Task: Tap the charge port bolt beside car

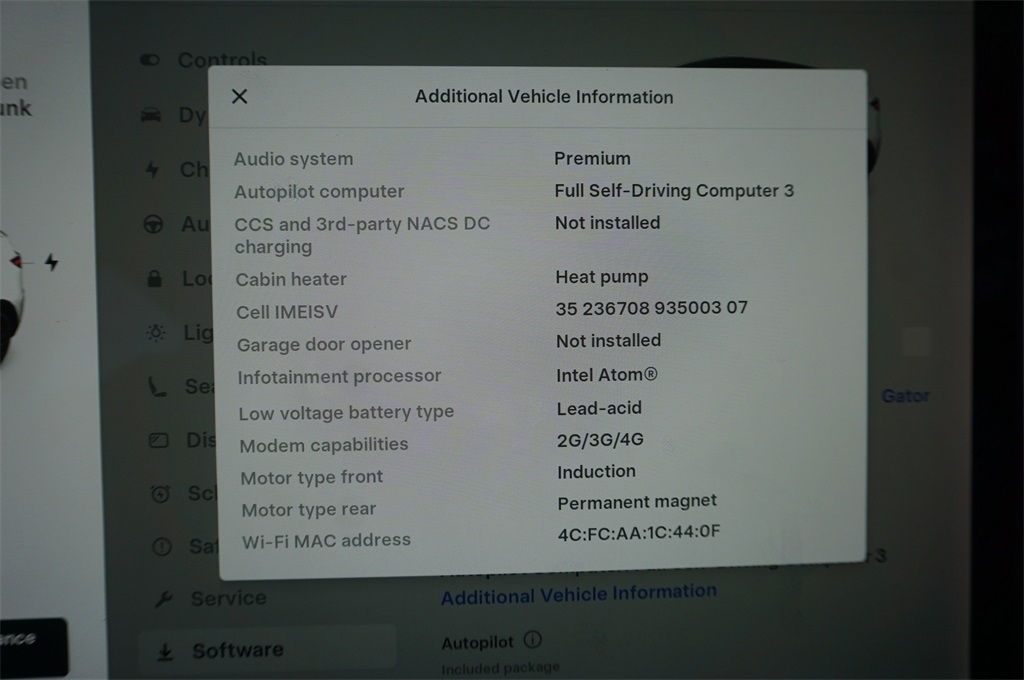Action: point(51,262)
